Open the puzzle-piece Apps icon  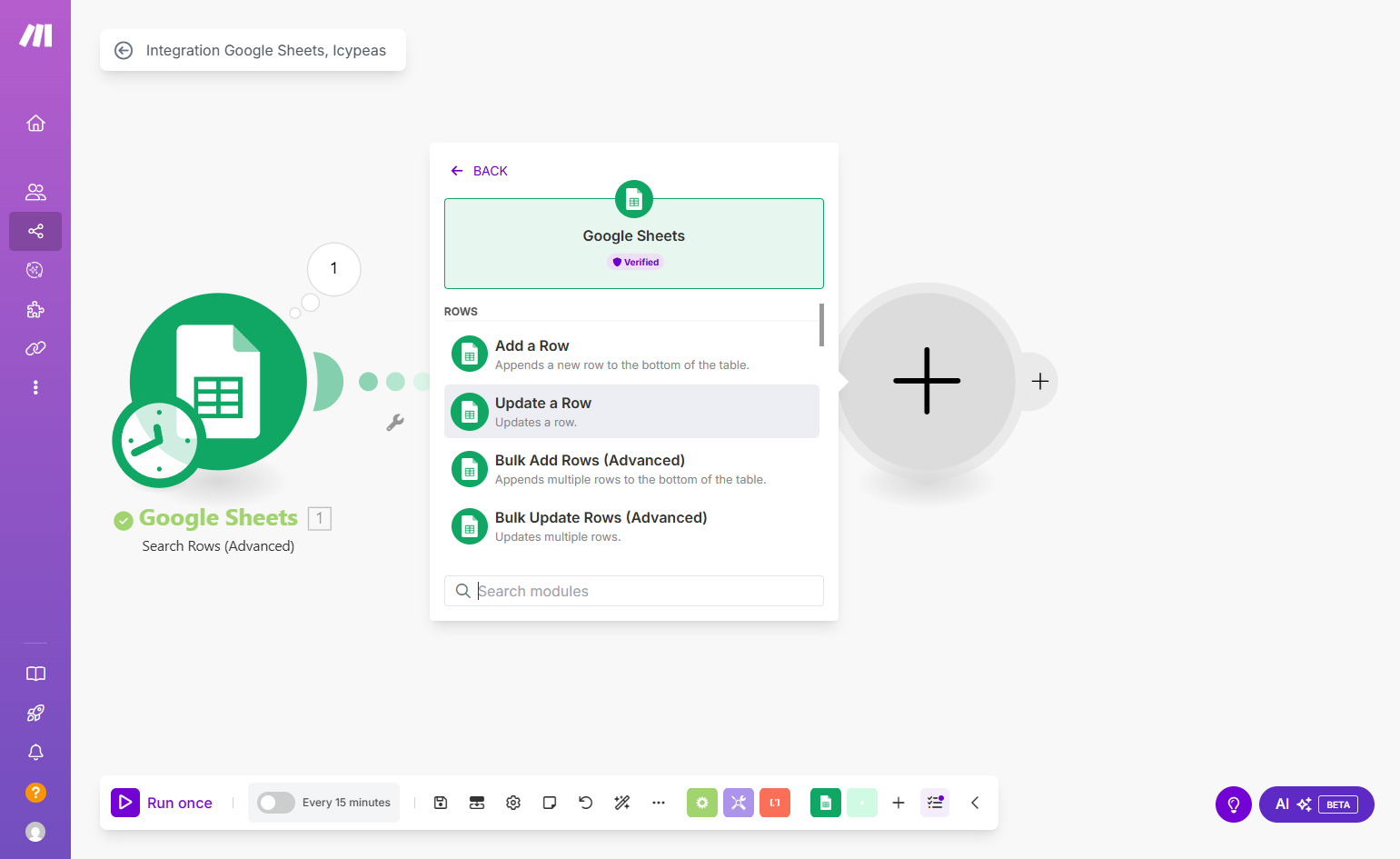pyautogui.click(x=35, y=309)
